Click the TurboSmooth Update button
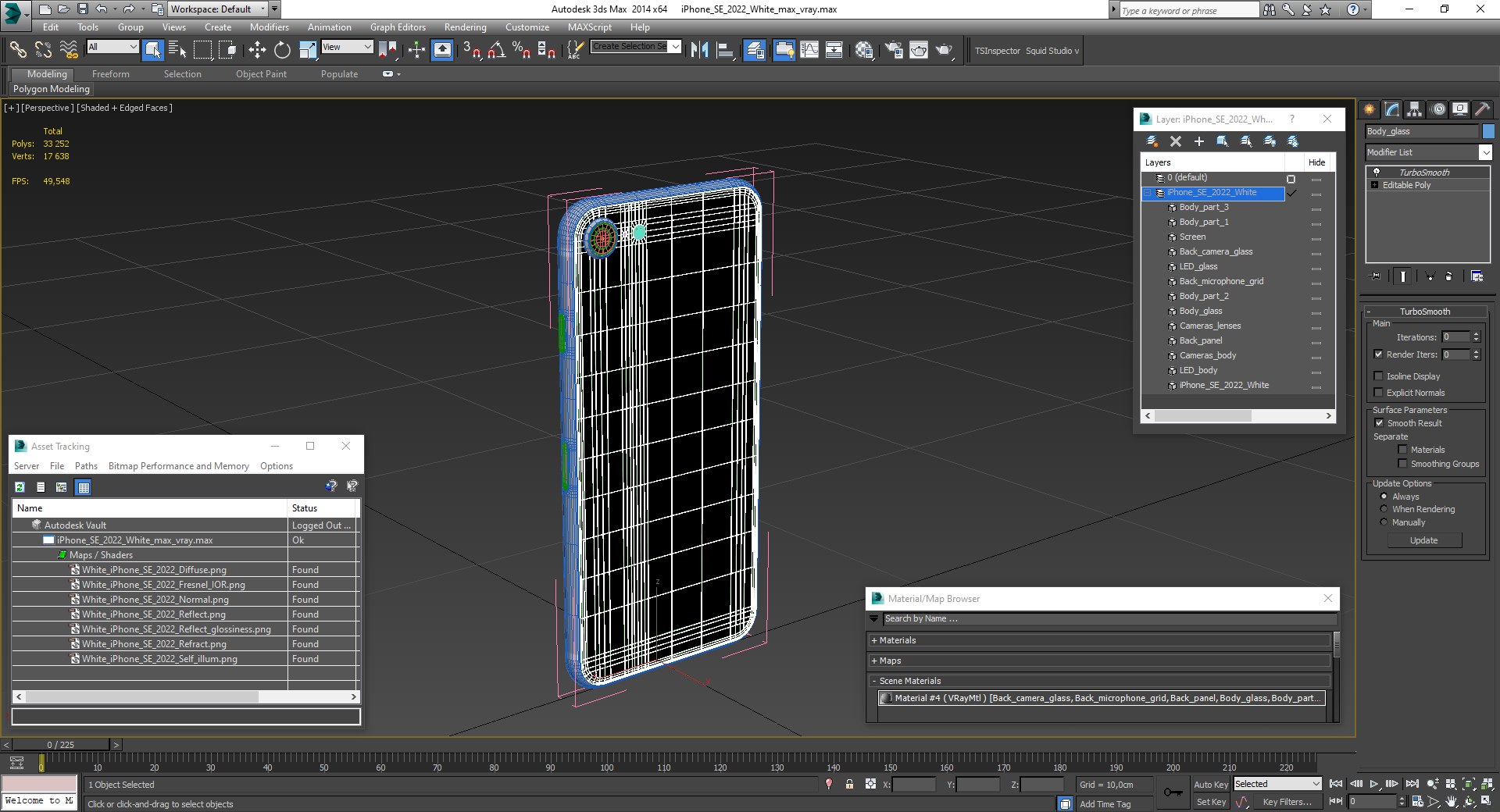Screen dimensions: 1500x812 tap(1423, 540)
